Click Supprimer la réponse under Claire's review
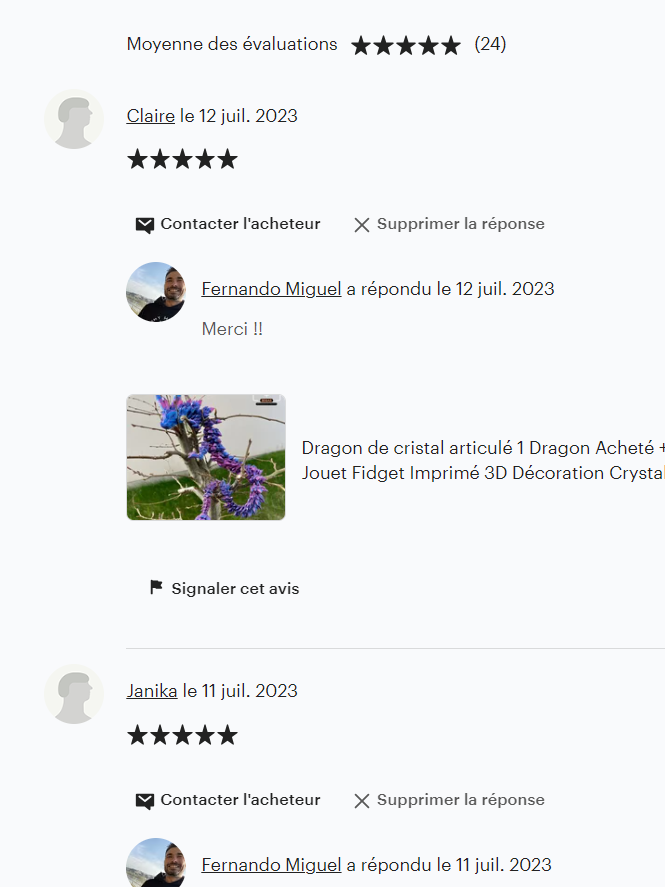 coord(450,224)
